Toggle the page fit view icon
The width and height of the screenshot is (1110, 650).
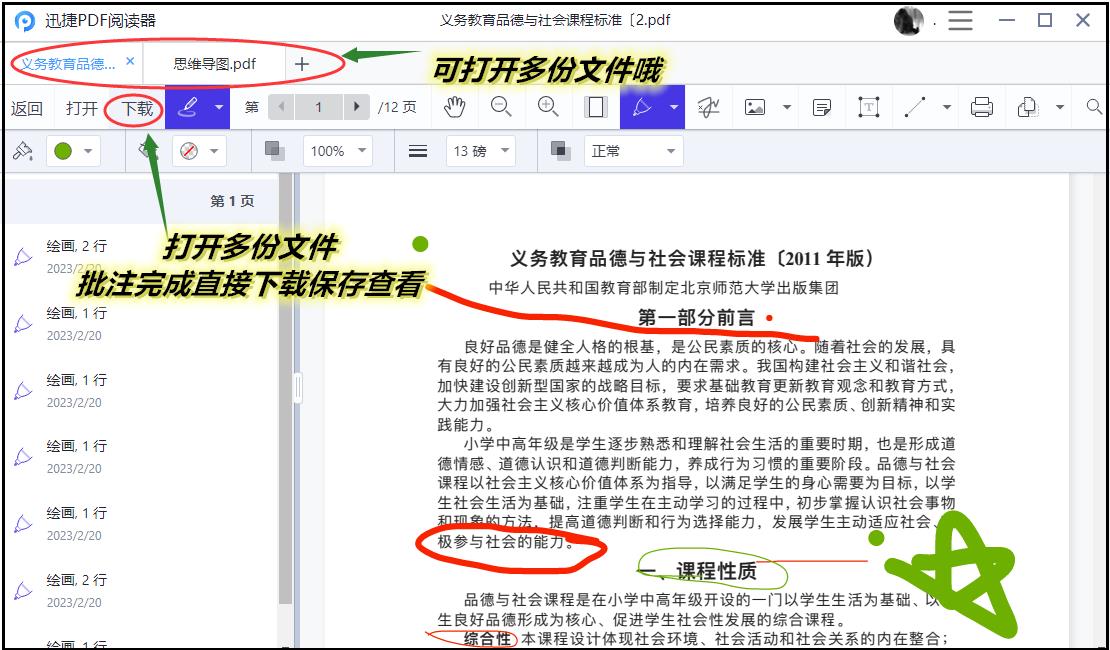(595, 107)
